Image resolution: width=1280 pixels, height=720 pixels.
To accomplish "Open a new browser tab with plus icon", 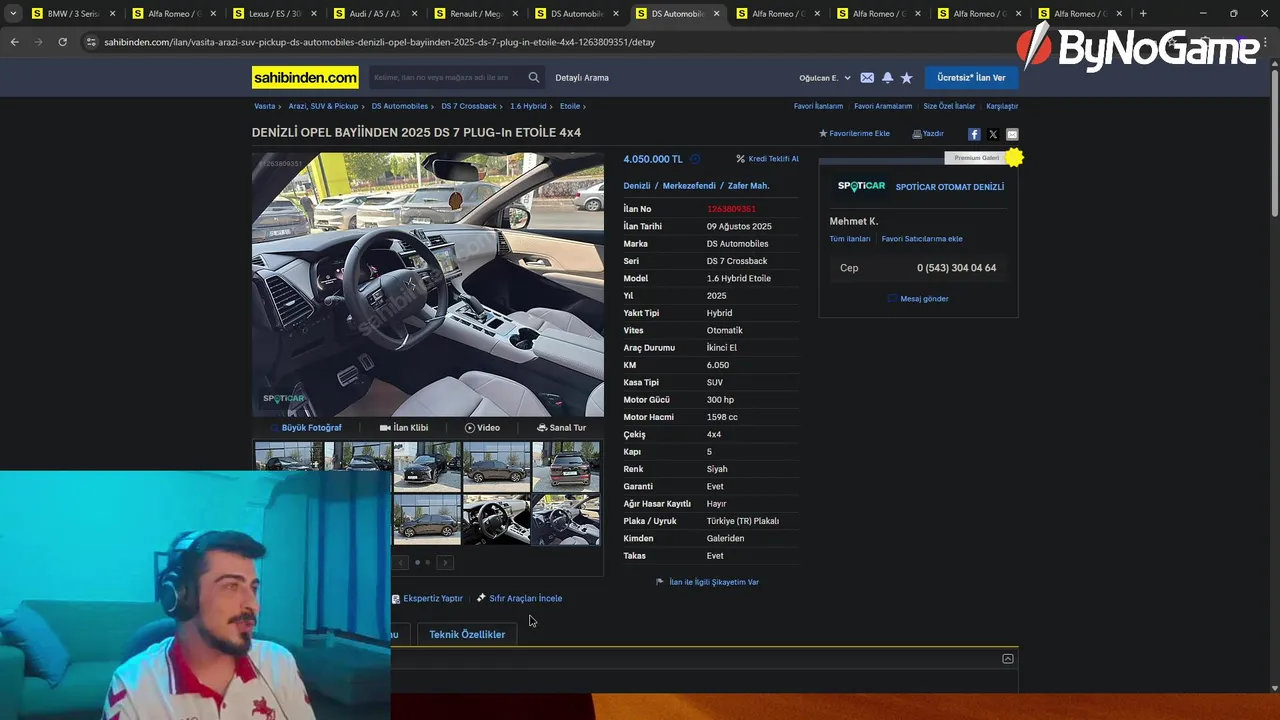I will click(1143, 14).
